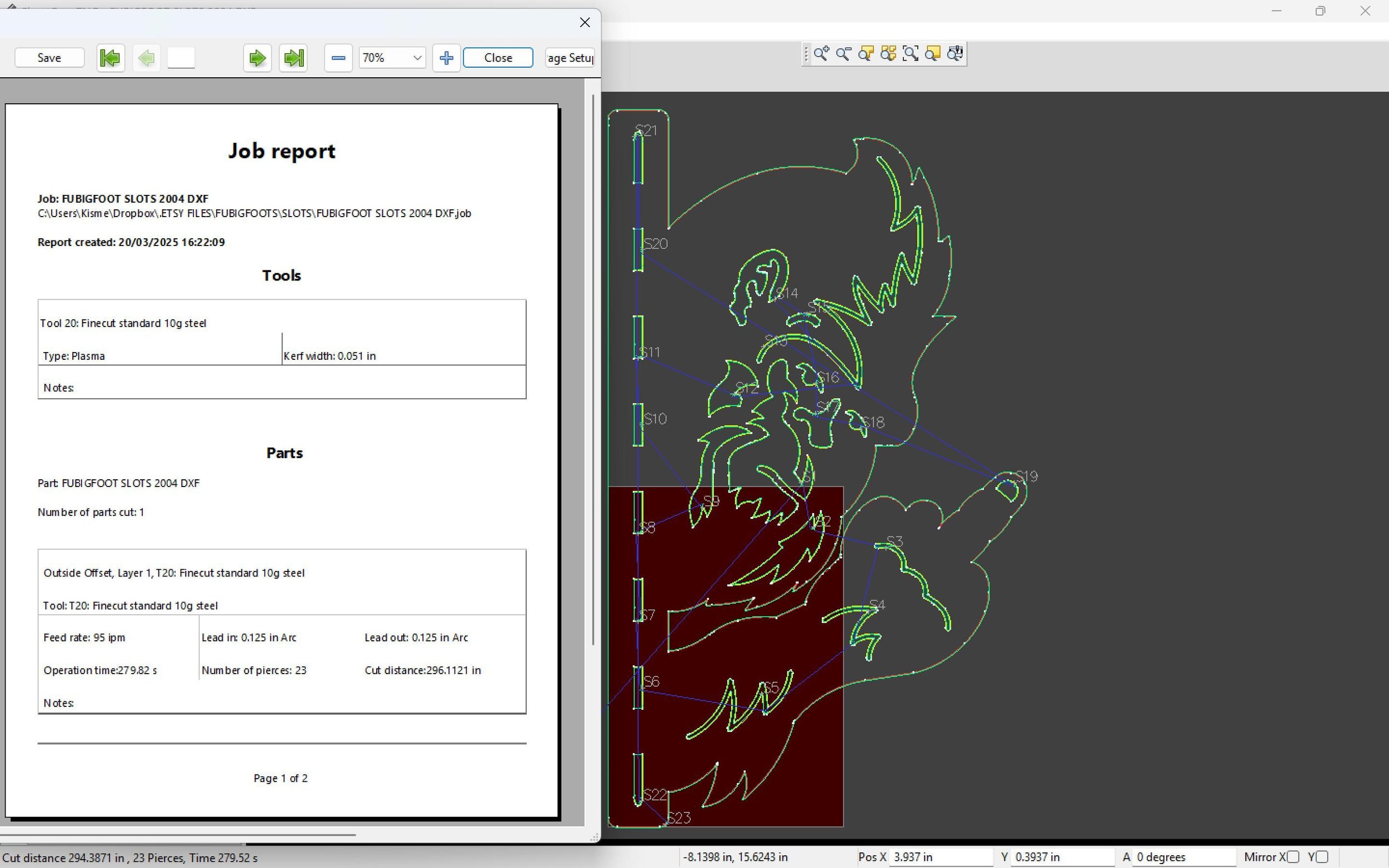Decrease preview zoom with minus button
The image size is (1389, 868).
338,57
